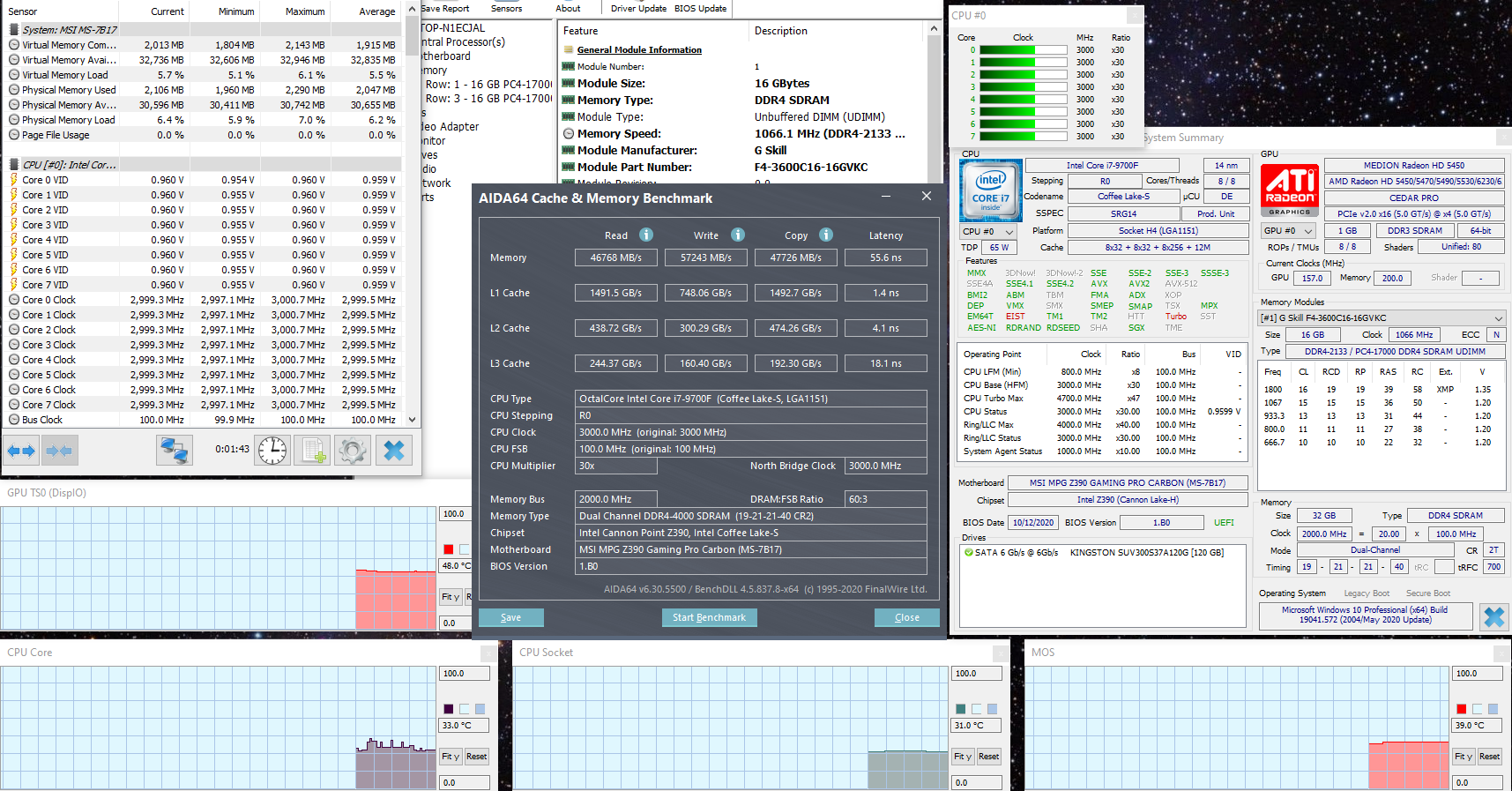Click the green SATA status icon in Drives
The image size is (1512, 791).
[969, 553]
